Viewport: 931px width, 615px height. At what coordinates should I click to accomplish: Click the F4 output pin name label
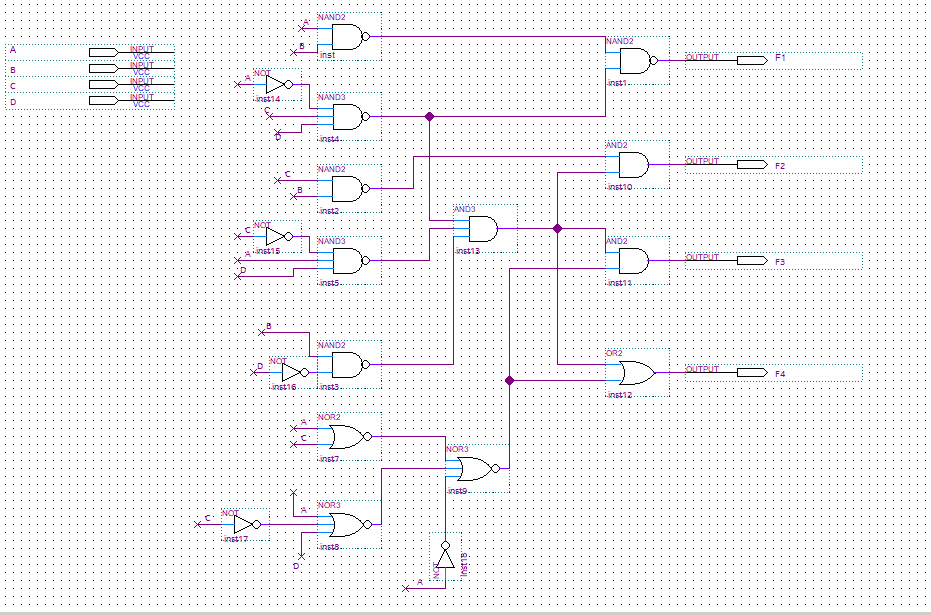pos(780,374)
